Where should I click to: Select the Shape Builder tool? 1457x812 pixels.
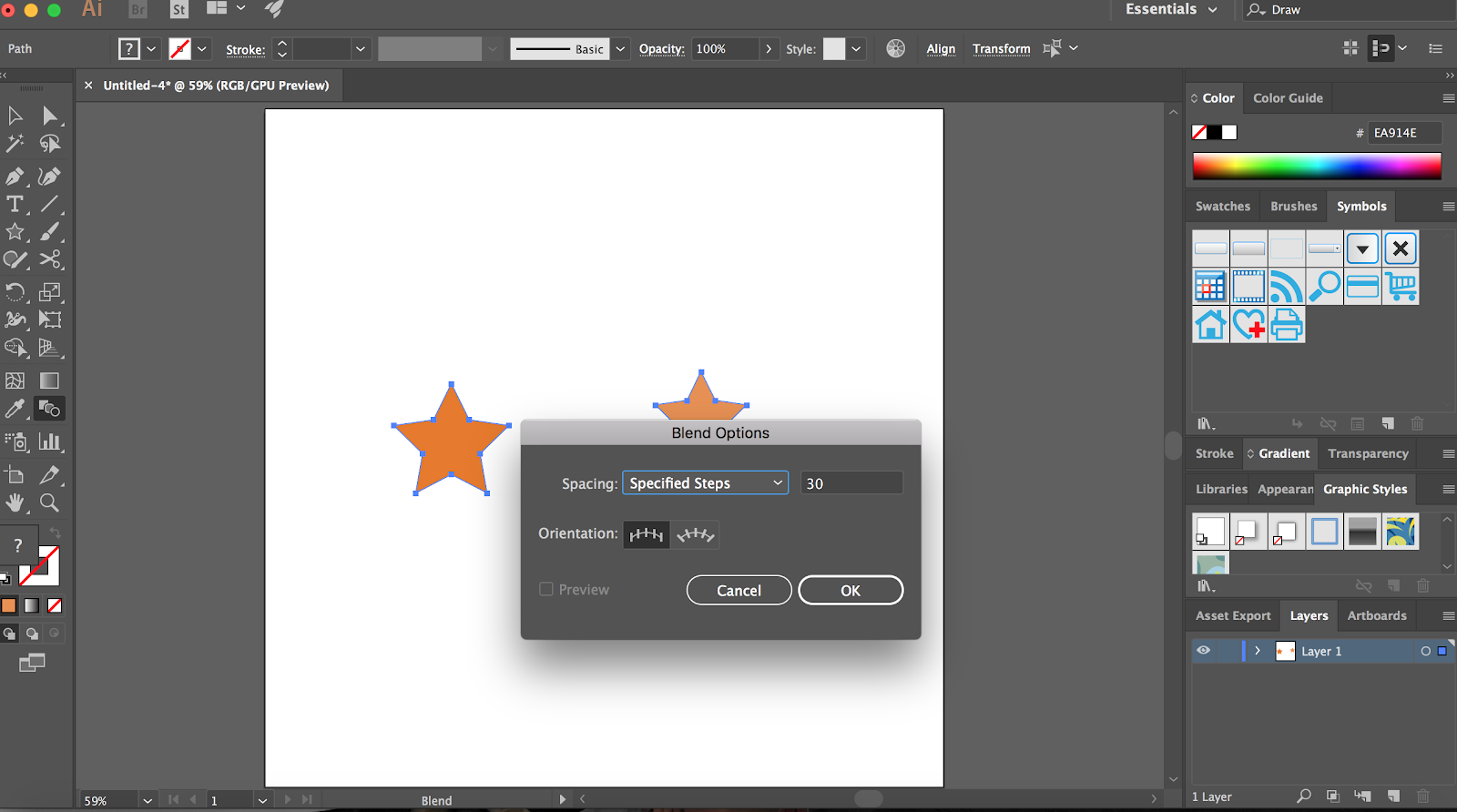click(x=15, y=348)
